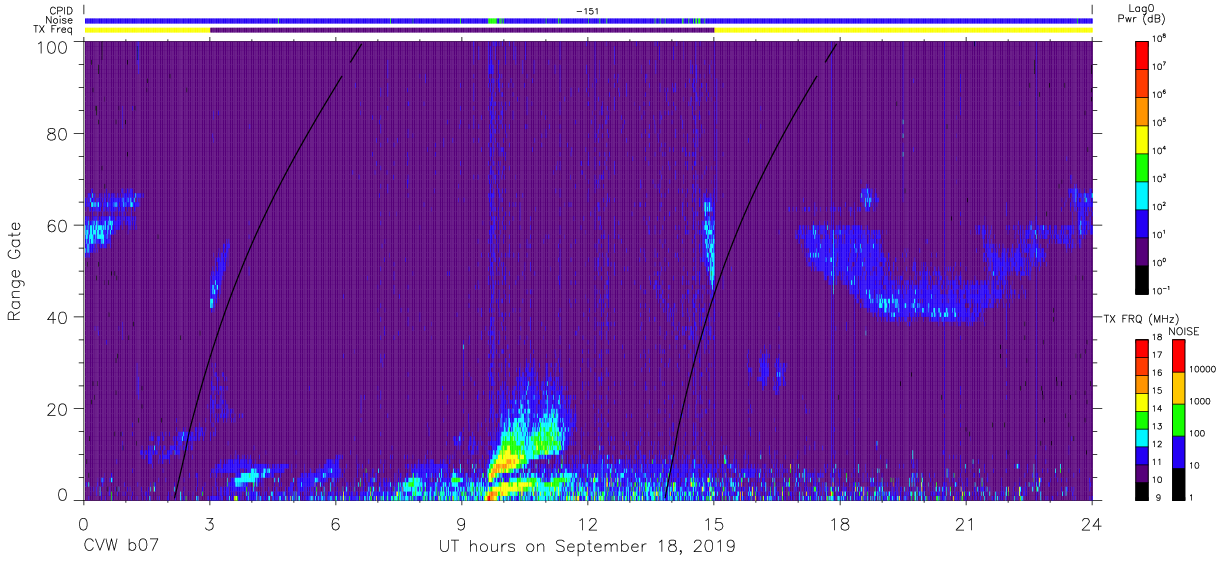Screen dimensions: 1228x567
Task: Click the '10⁻¹' power colorbar label
Action: (1161, 290)
